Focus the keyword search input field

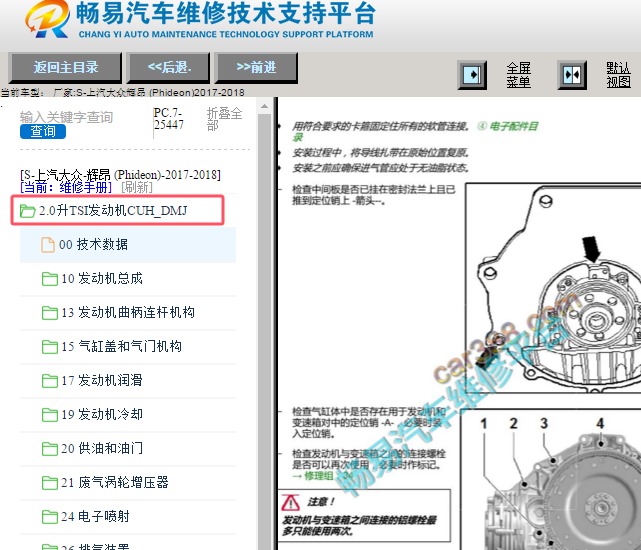67,117
